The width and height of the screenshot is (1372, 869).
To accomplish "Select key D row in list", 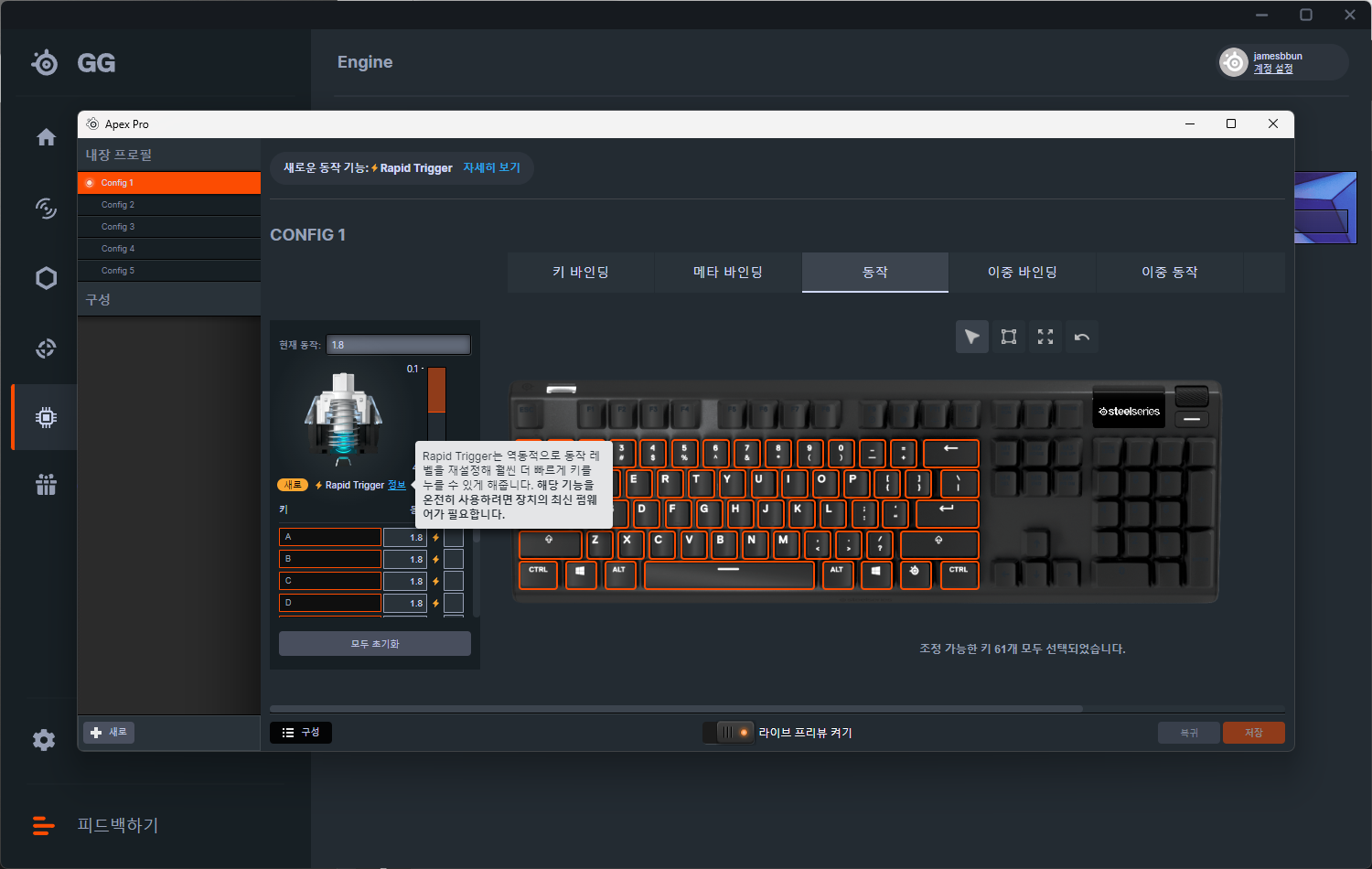I will pos(330,603).
